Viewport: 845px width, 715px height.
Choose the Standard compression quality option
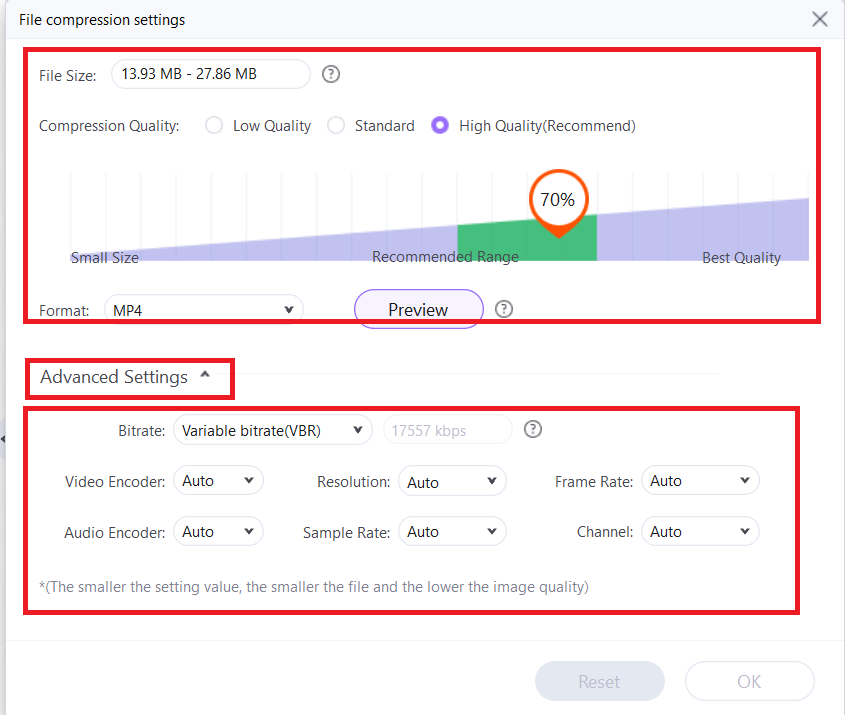pyautogui.click(x=336, y=125)
